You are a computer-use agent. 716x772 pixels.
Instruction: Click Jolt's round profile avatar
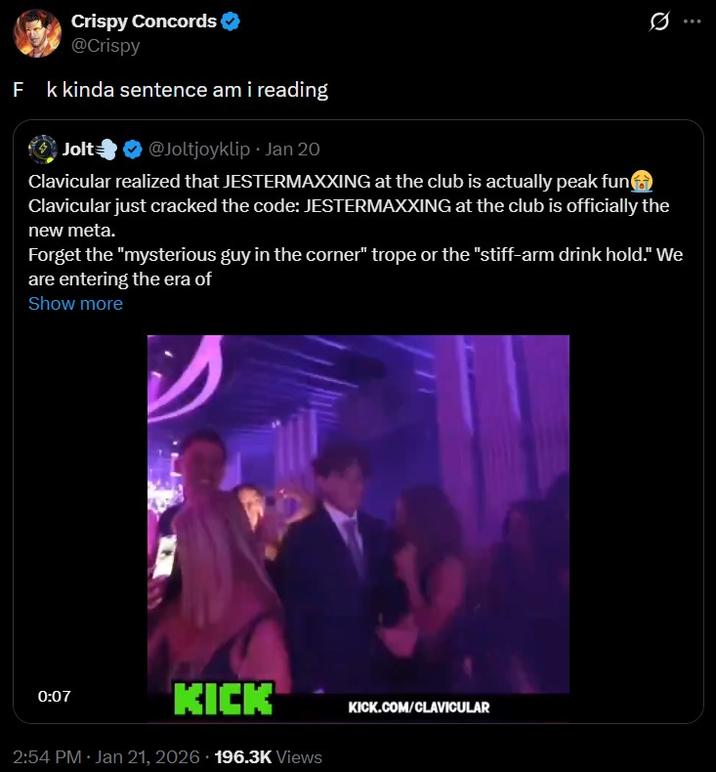(x=42, y=149)
